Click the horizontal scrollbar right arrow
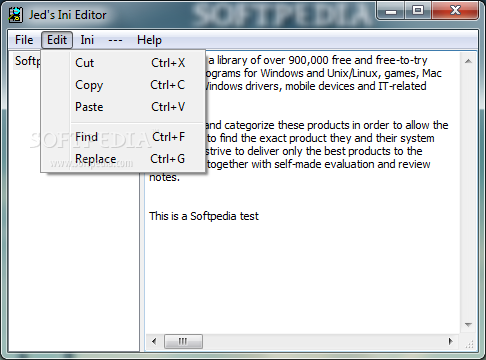 (451, 341)
